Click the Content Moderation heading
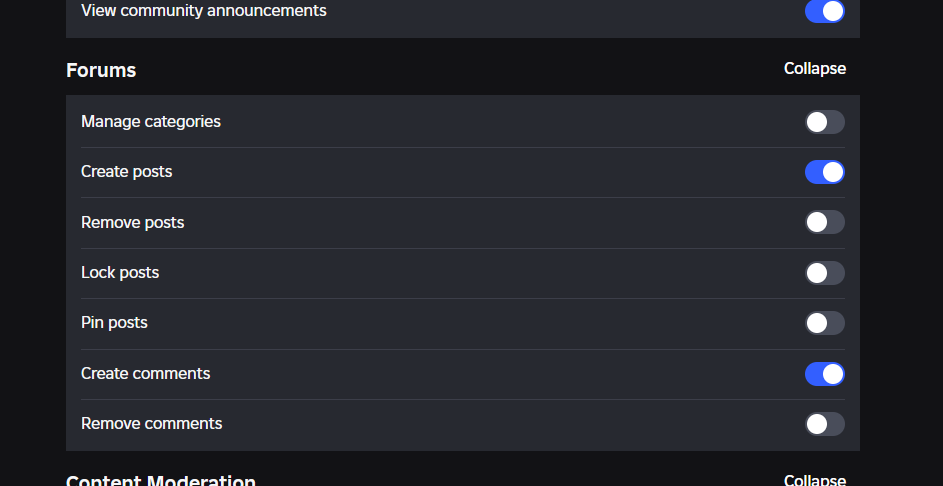The image size is (943, 486). pos(161,480)
